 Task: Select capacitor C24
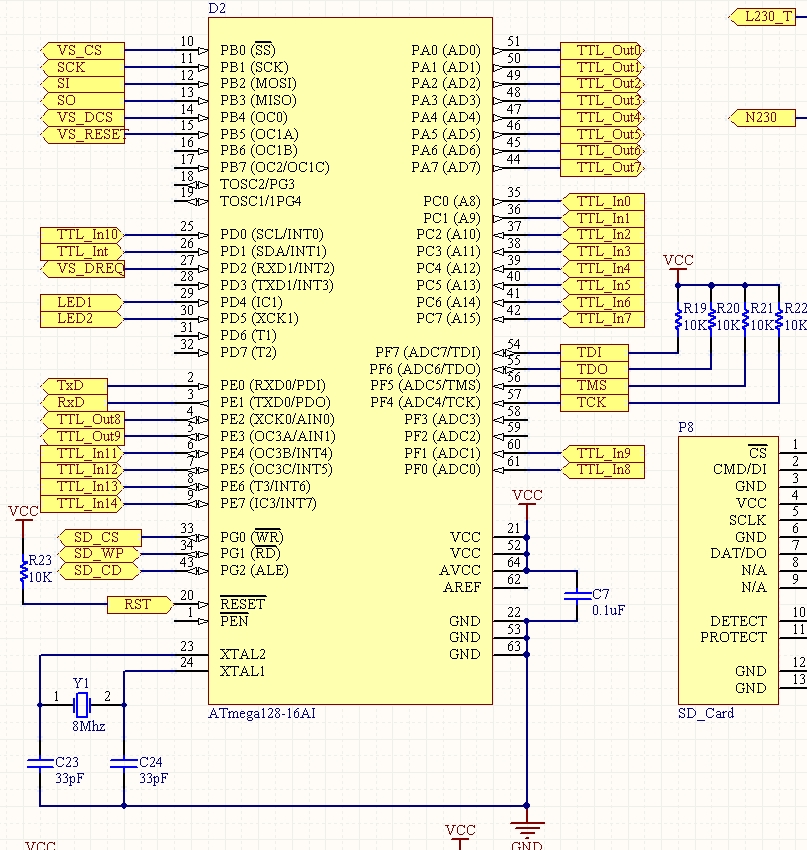[124, 763]
